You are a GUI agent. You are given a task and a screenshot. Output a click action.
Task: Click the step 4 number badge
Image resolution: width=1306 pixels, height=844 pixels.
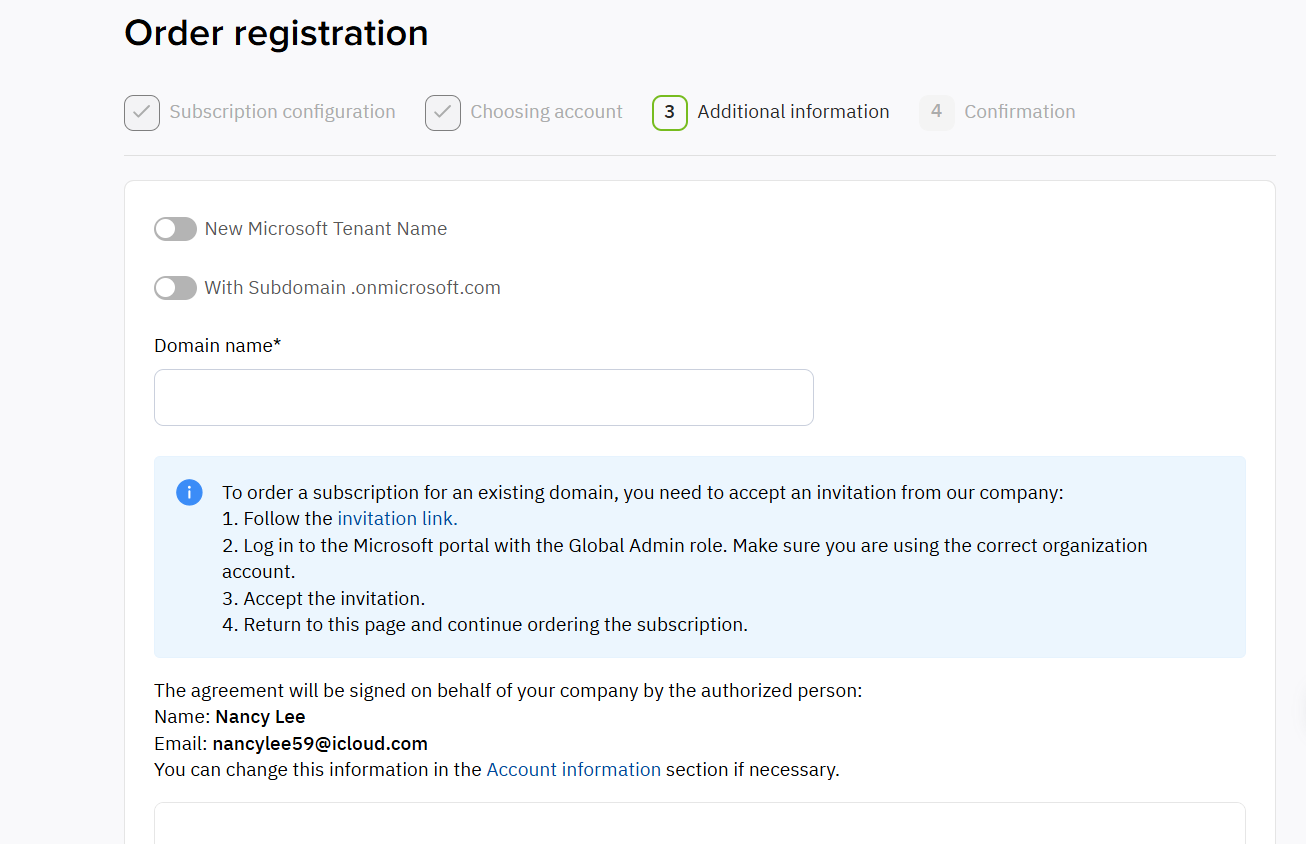point(936,112)
